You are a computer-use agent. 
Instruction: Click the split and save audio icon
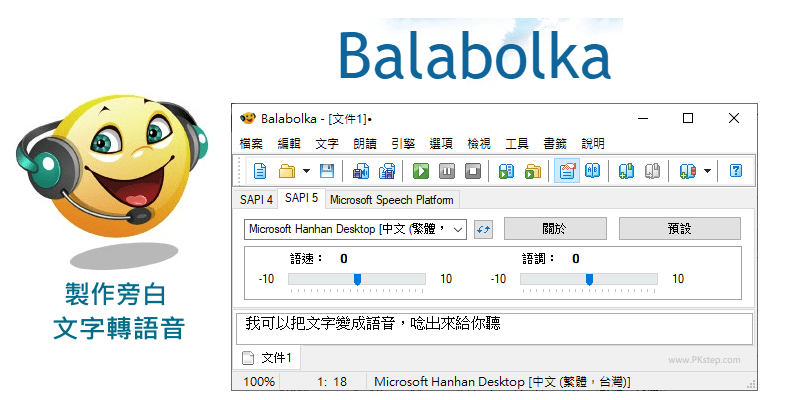point(387,170)
